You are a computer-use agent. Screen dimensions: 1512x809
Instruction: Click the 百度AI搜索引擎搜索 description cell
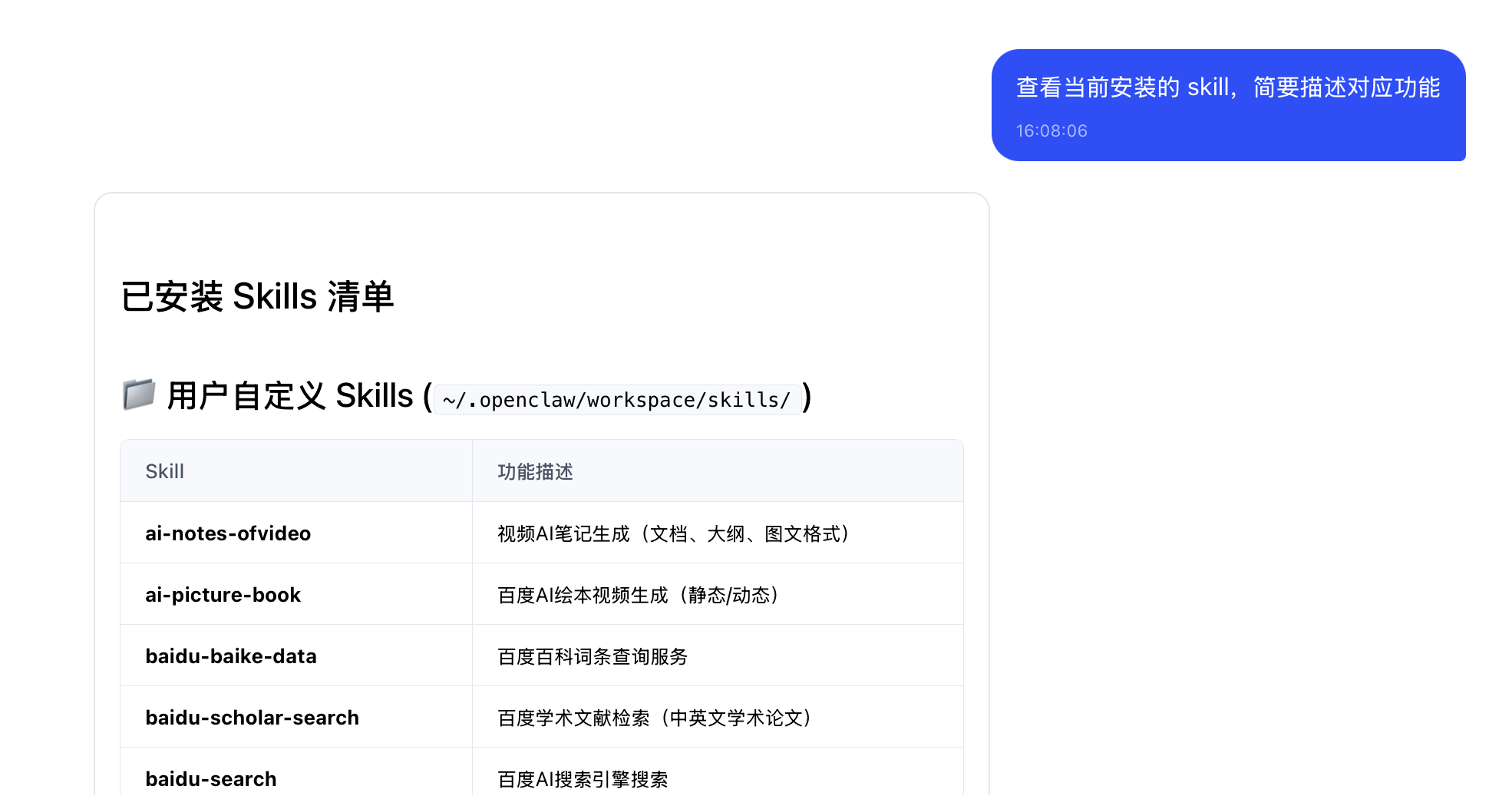[583, 779]
